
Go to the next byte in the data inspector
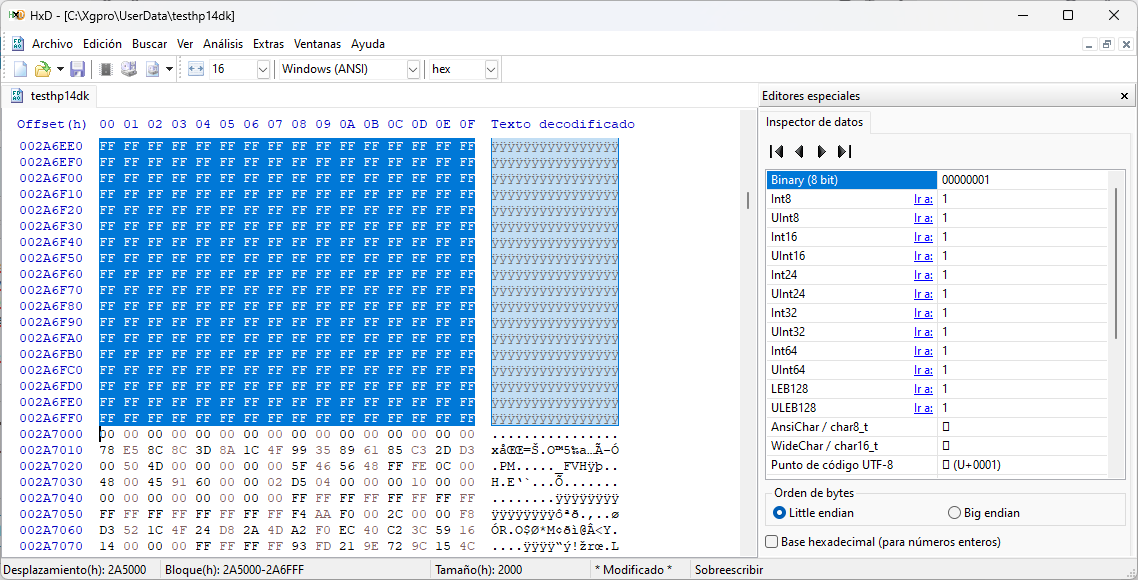821,152
